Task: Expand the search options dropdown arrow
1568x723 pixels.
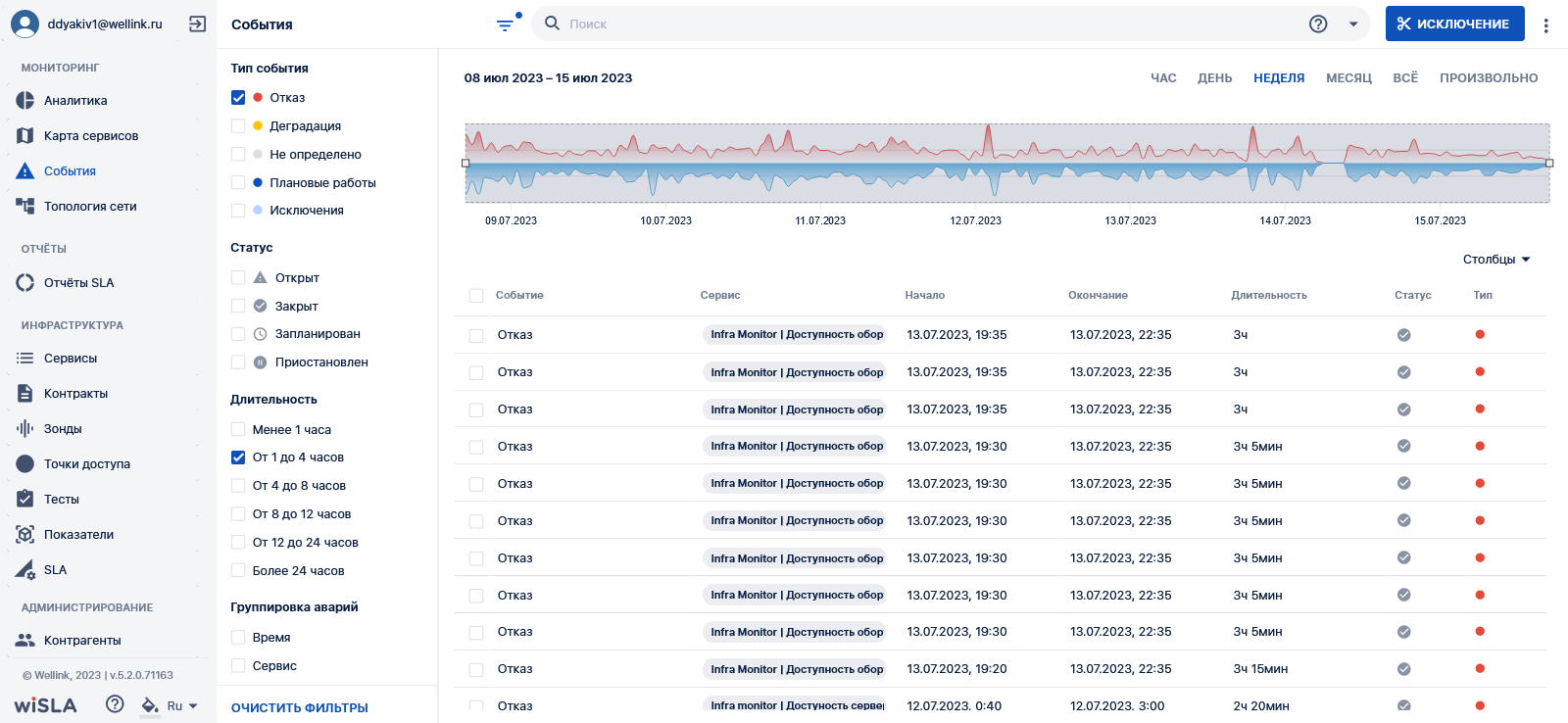Action: click(x=1353, y=24)
